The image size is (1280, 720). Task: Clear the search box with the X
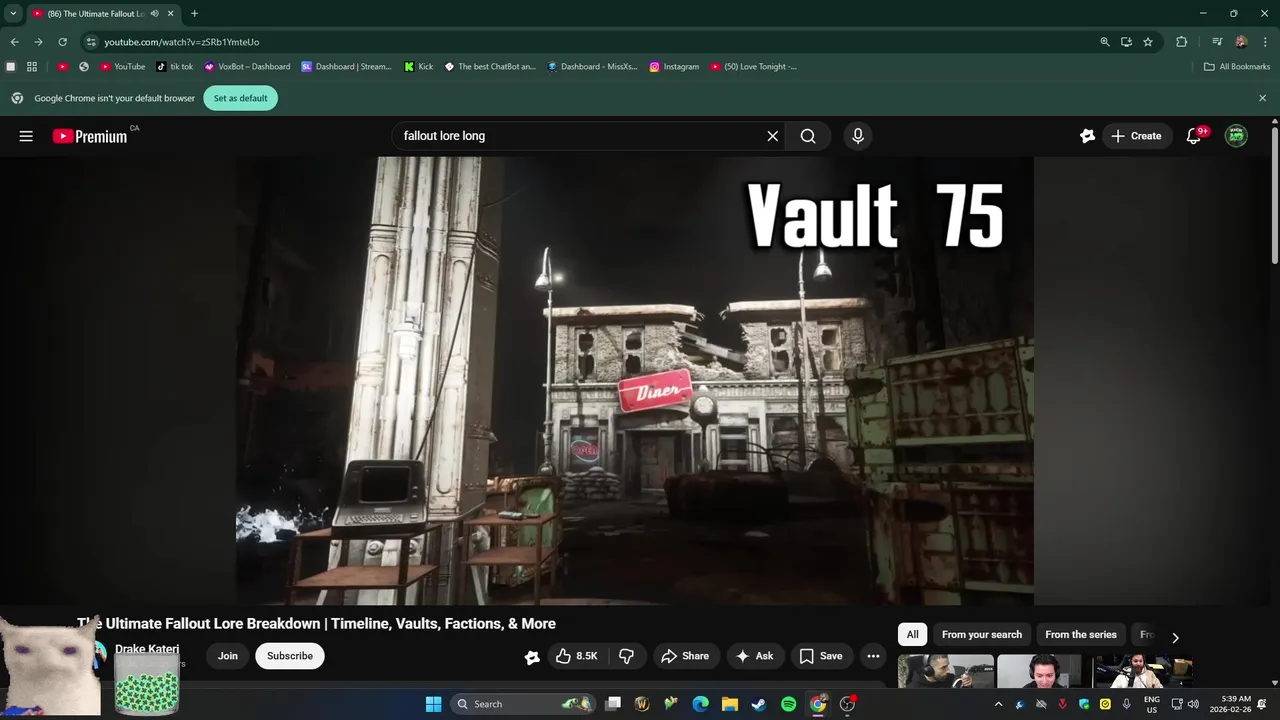tap(772, 136)
